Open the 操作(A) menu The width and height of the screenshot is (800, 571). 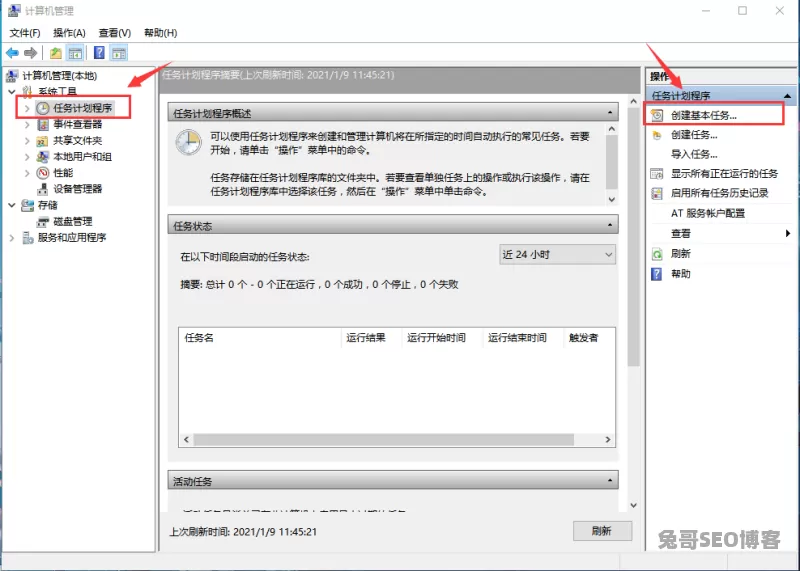(x=69, y=33)
